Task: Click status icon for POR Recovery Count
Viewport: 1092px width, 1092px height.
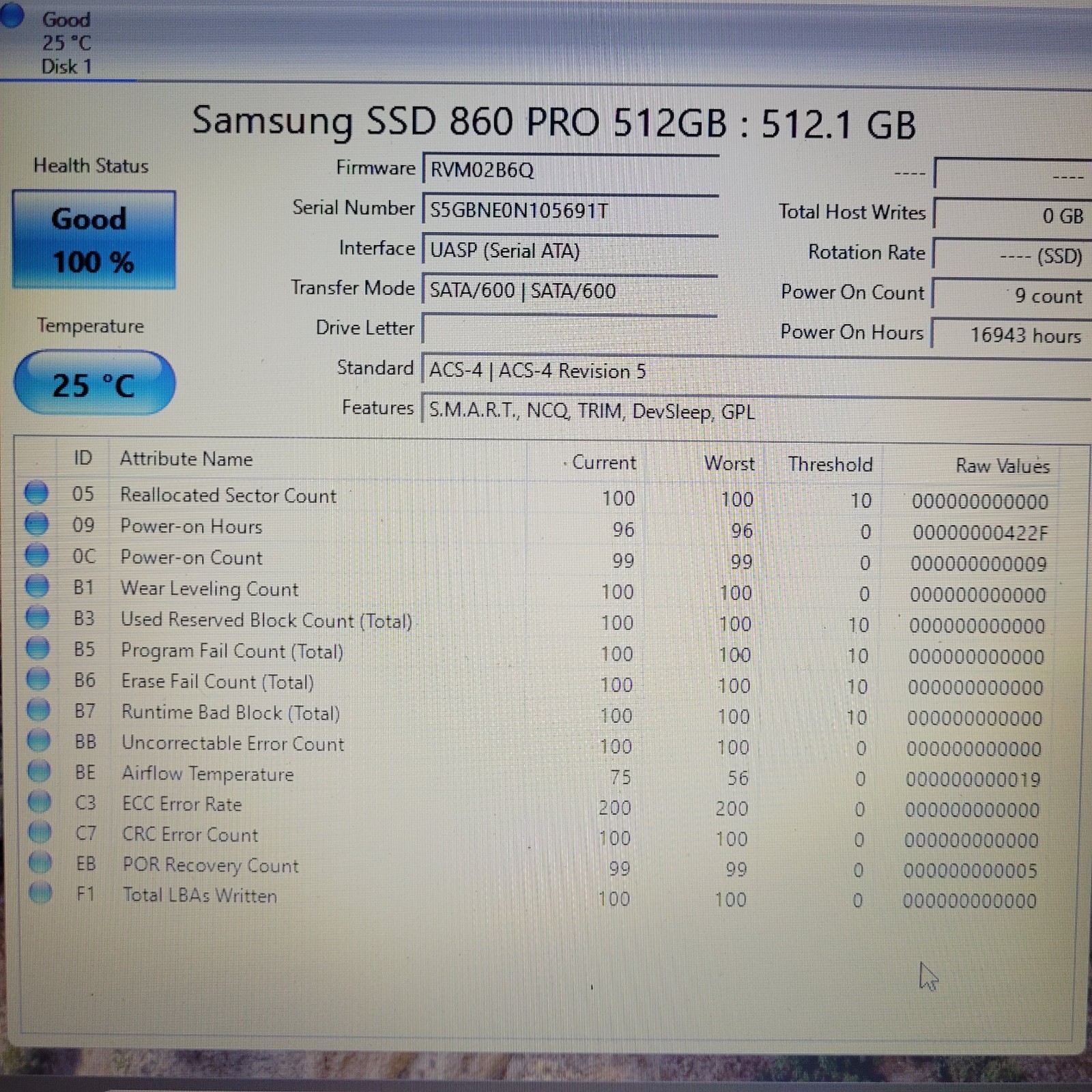Action: [40, 862]
